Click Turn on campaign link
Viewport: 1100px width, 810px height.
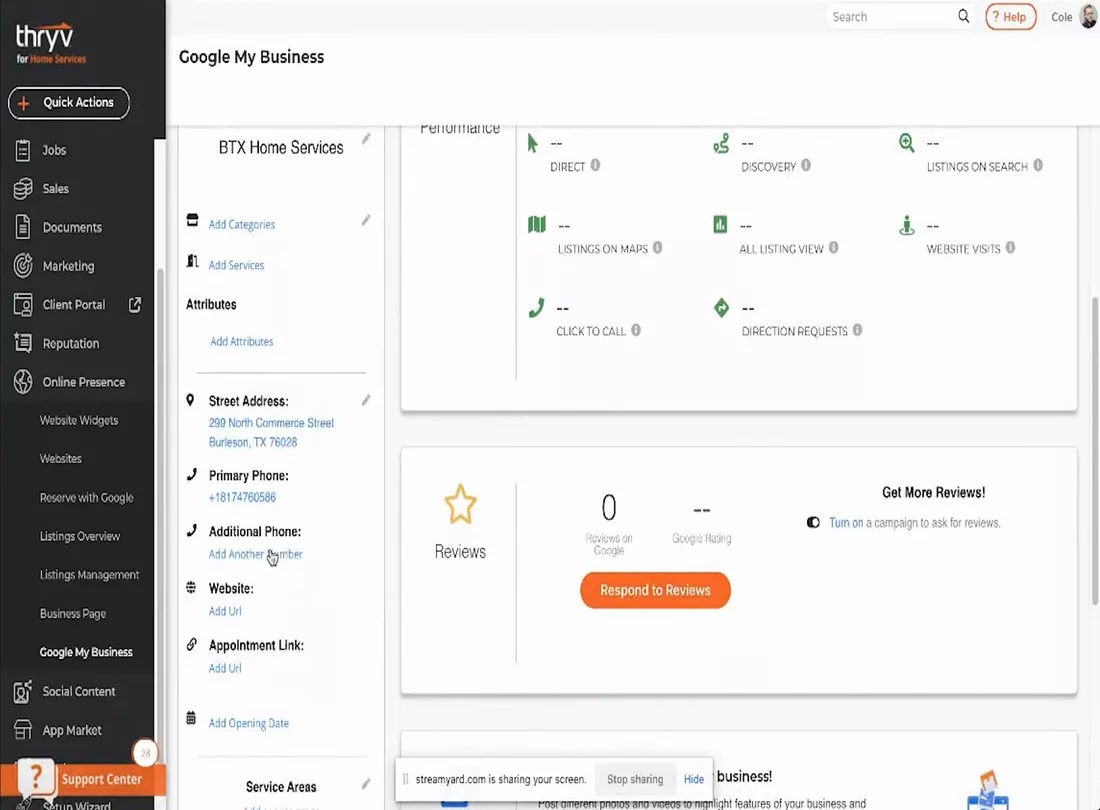pos(846,522)
